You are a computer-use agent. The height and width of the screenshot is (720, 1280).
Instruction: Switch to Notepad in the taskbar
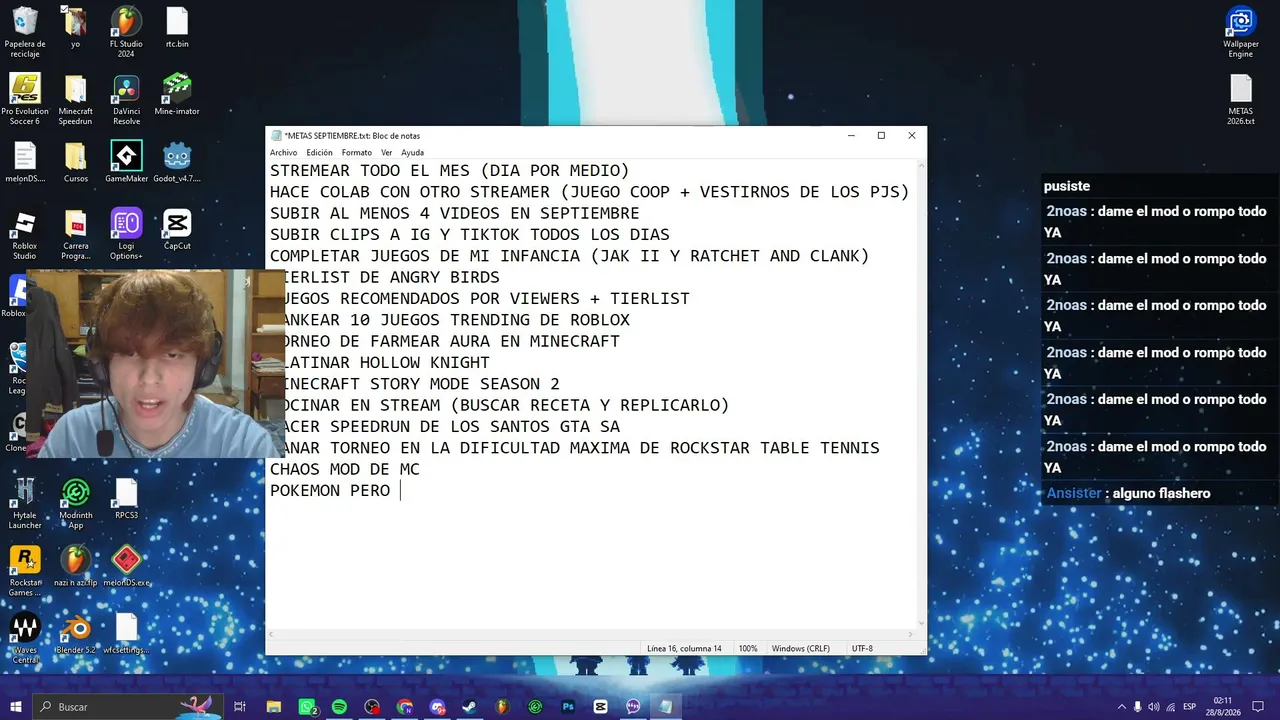tap(665, 706)
